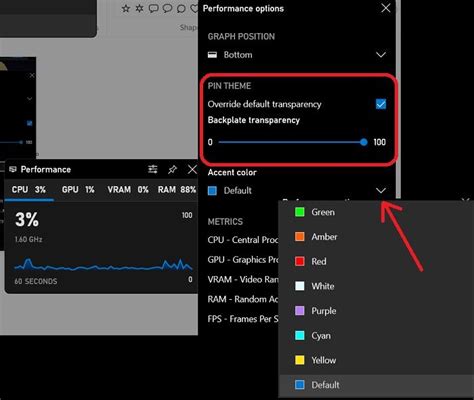Click second speech bubble icon in background
This screenshot has height=400, width=474.
pos(167,8)
